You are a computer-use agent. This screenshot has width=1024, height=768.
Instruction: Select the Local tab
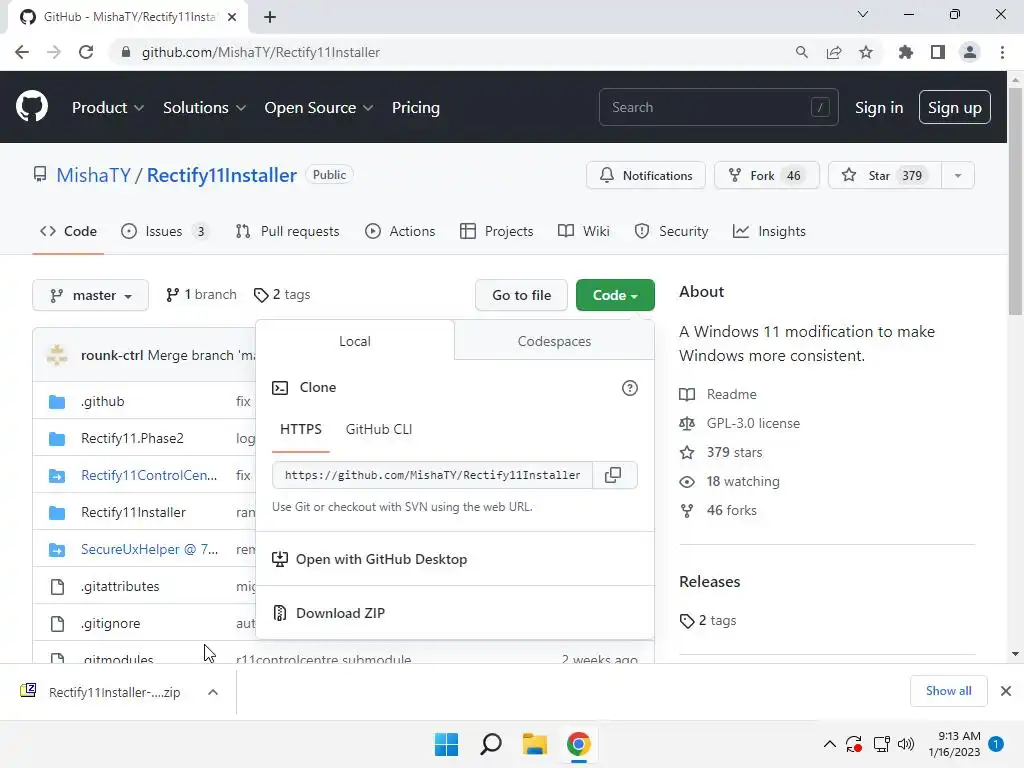pyautogui.click(x=355, y=341)
